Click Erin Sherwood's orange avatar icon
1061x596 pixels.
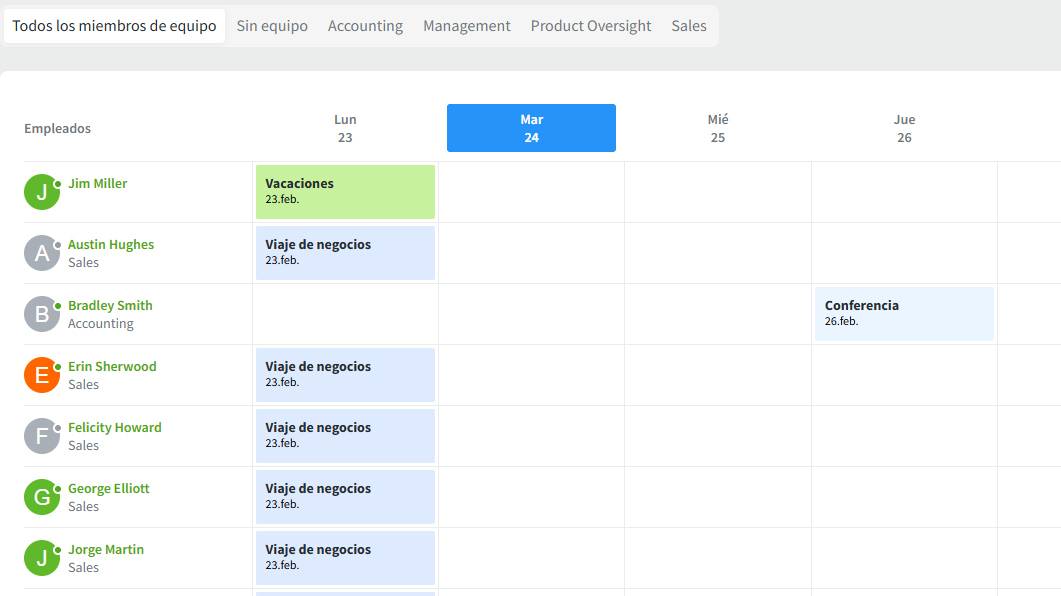[42, 375]
